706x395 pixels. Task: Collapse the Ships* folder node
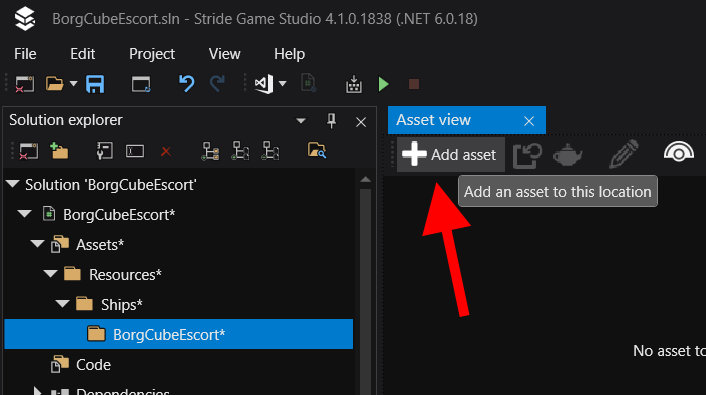(62, 304)
